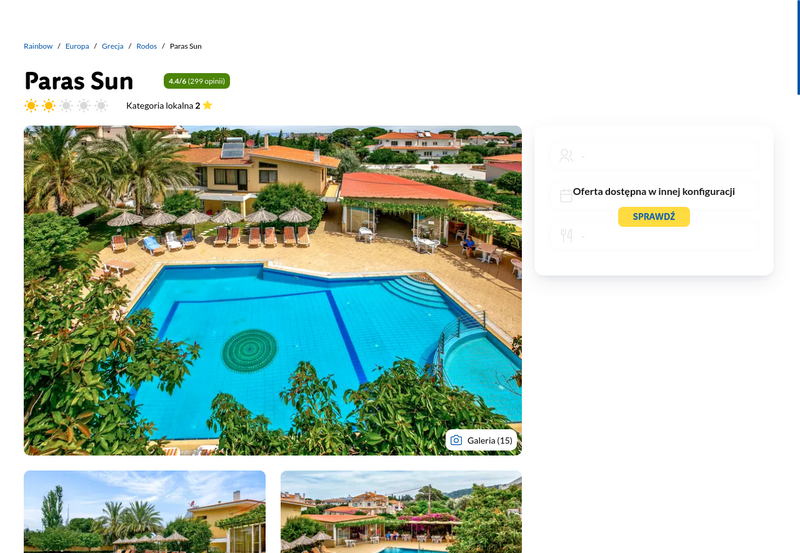Open the Galeria (15) button
This screenshot has height=553, width=800.
pos(481,440)
